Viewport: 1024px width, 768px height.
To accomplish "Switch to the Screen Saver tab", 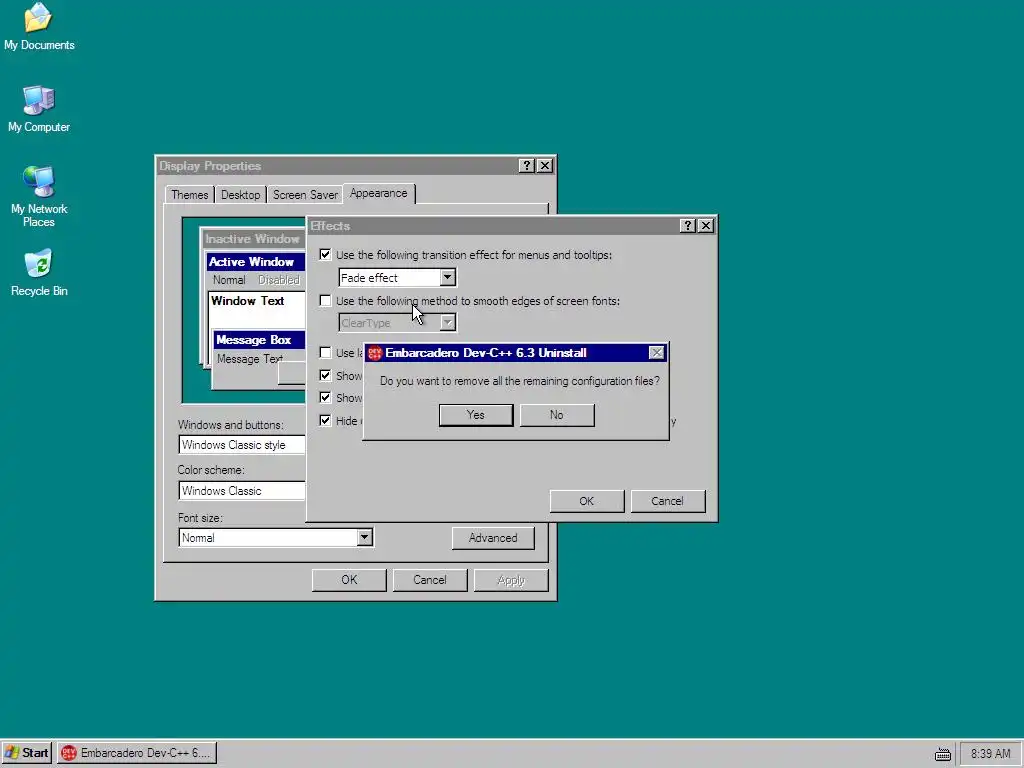I will point(305,195).
